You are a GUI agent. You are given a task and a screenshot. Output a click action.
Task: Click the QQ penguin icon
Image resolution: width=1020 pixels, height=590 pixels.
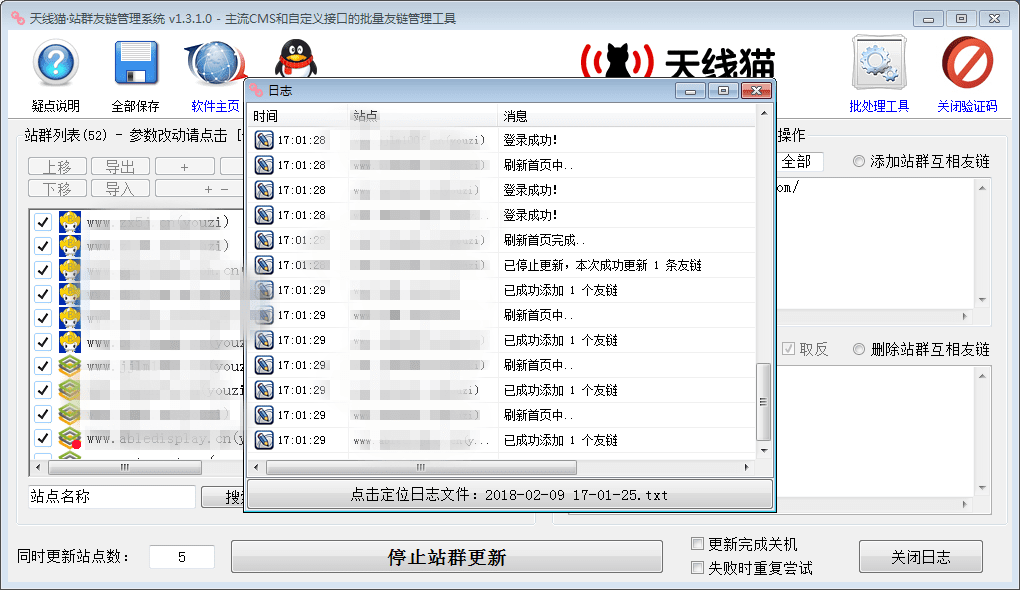[x=296, y=59]
